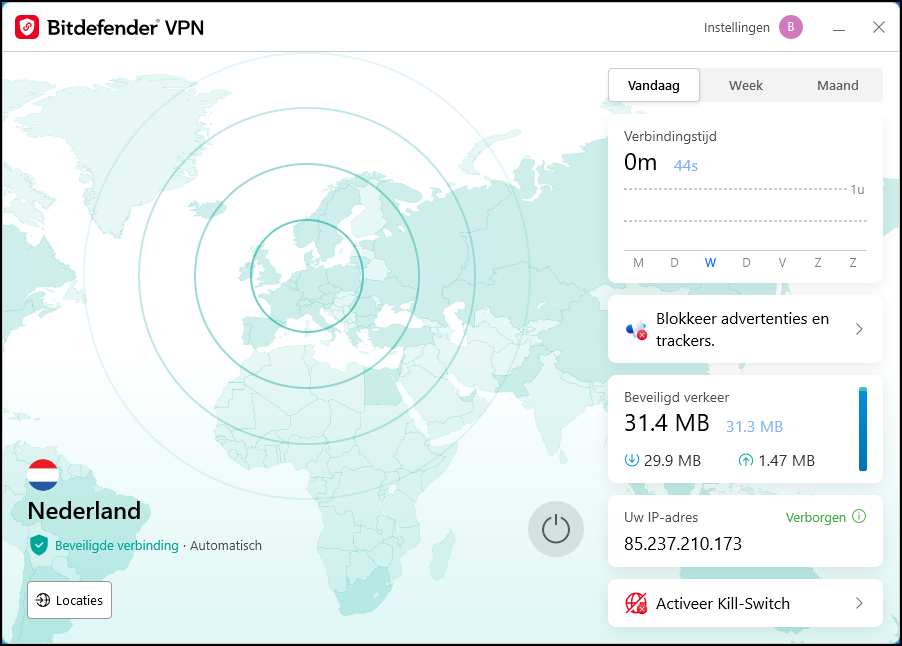The width and height of the screenshot is (902, 646).
Task: Click the IP address 85.237.210.173
Action: pyautogui.click(x=683, y=544)
